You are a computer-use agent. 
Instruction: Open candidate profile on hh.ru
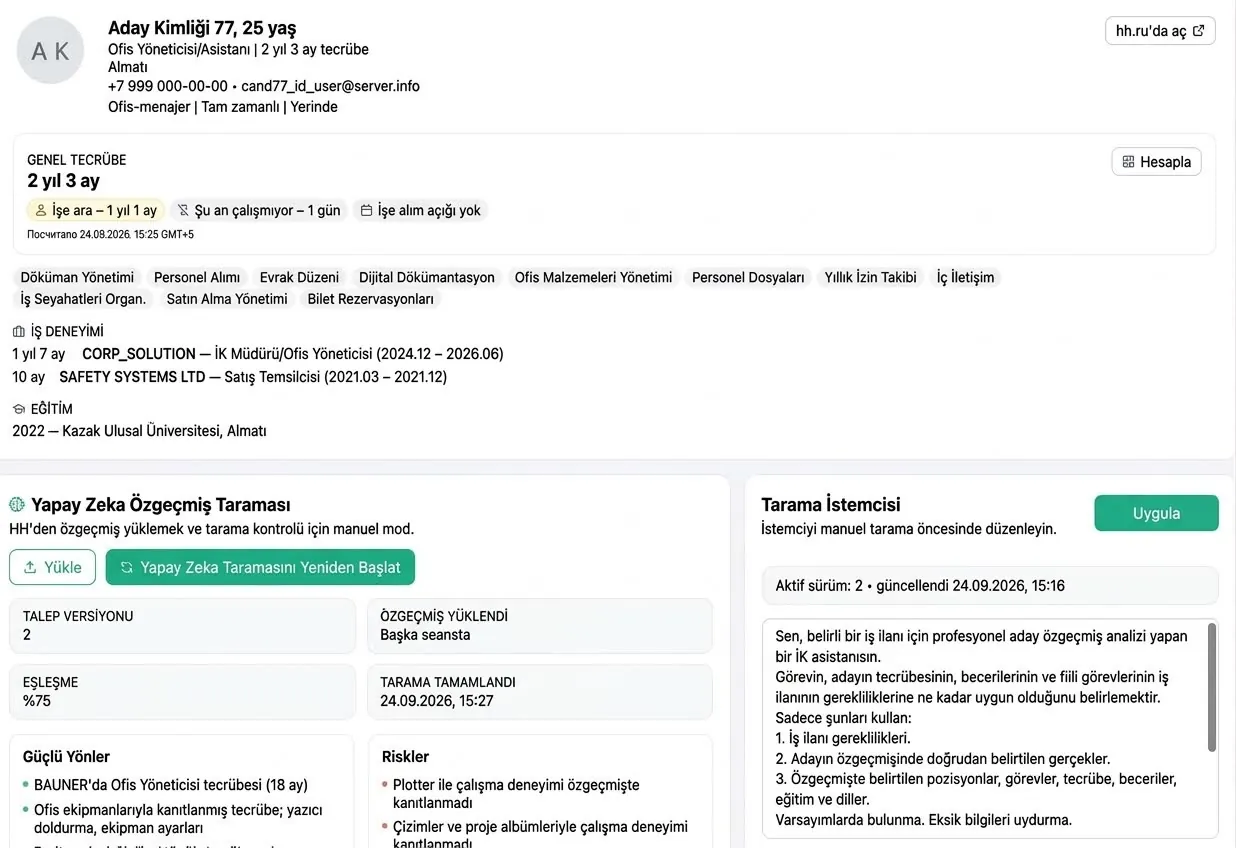click(1160, 31)
